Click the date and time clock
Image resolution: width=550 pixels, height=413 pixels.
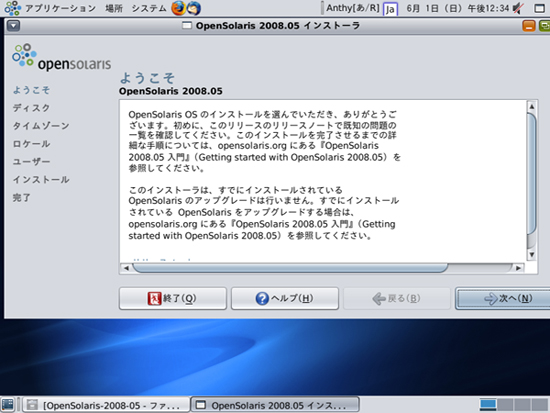[457, 8]
